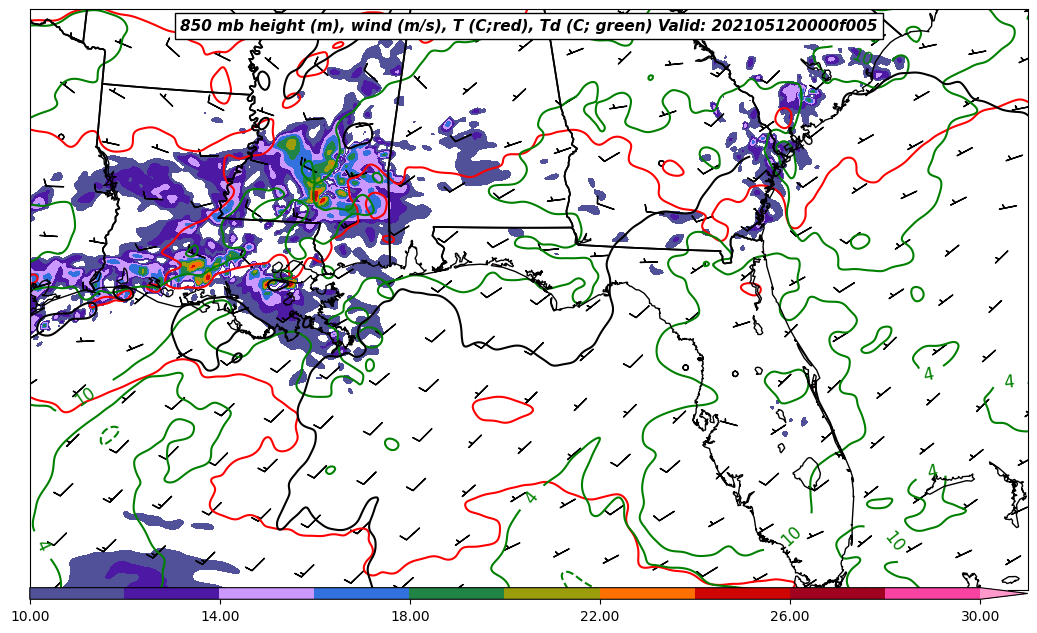Click the closed red contour in central Gulf

point(502,408)
